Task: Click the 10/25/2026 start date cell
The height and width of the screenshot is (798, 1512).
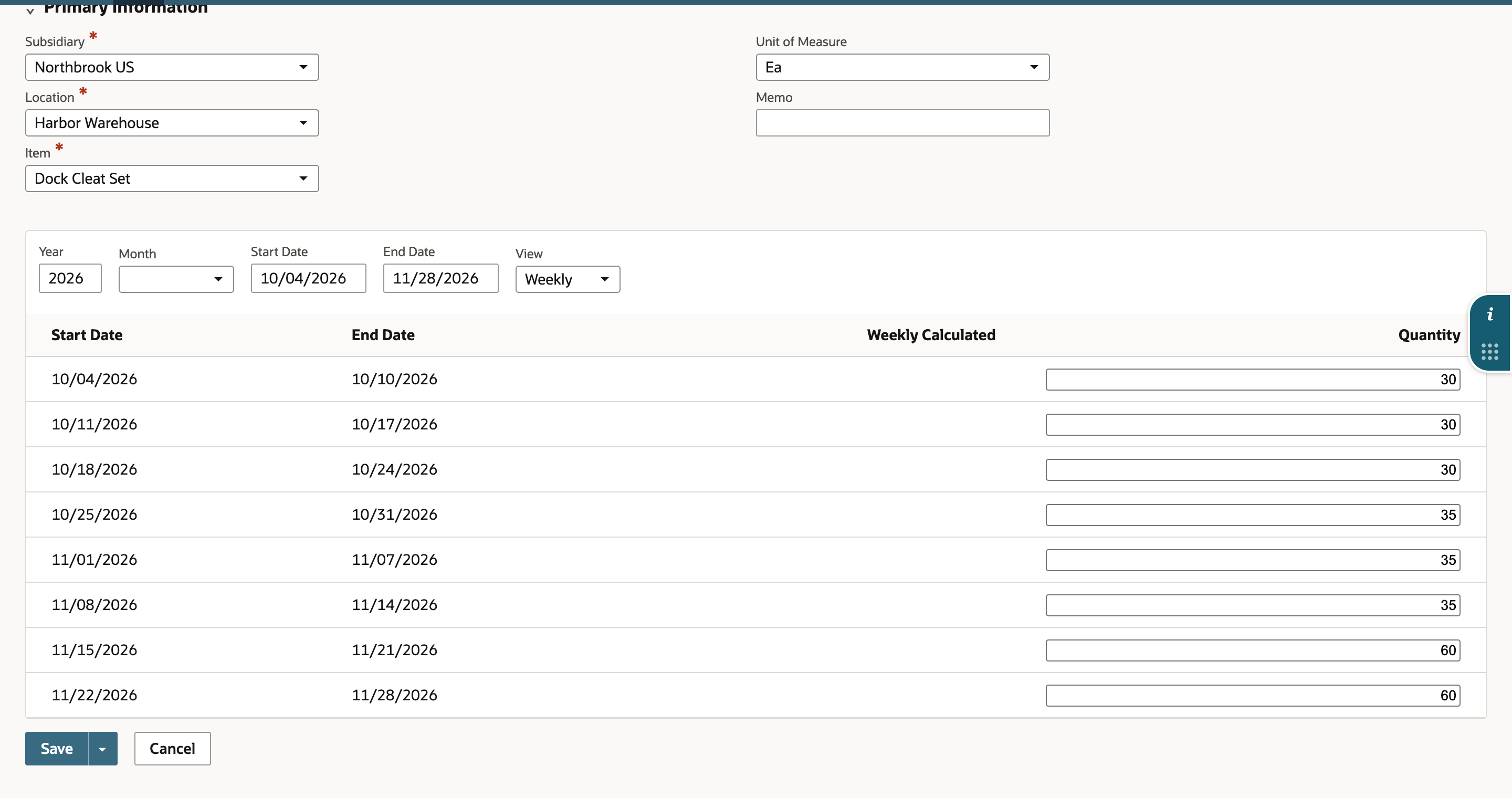Action: [94, 514]
